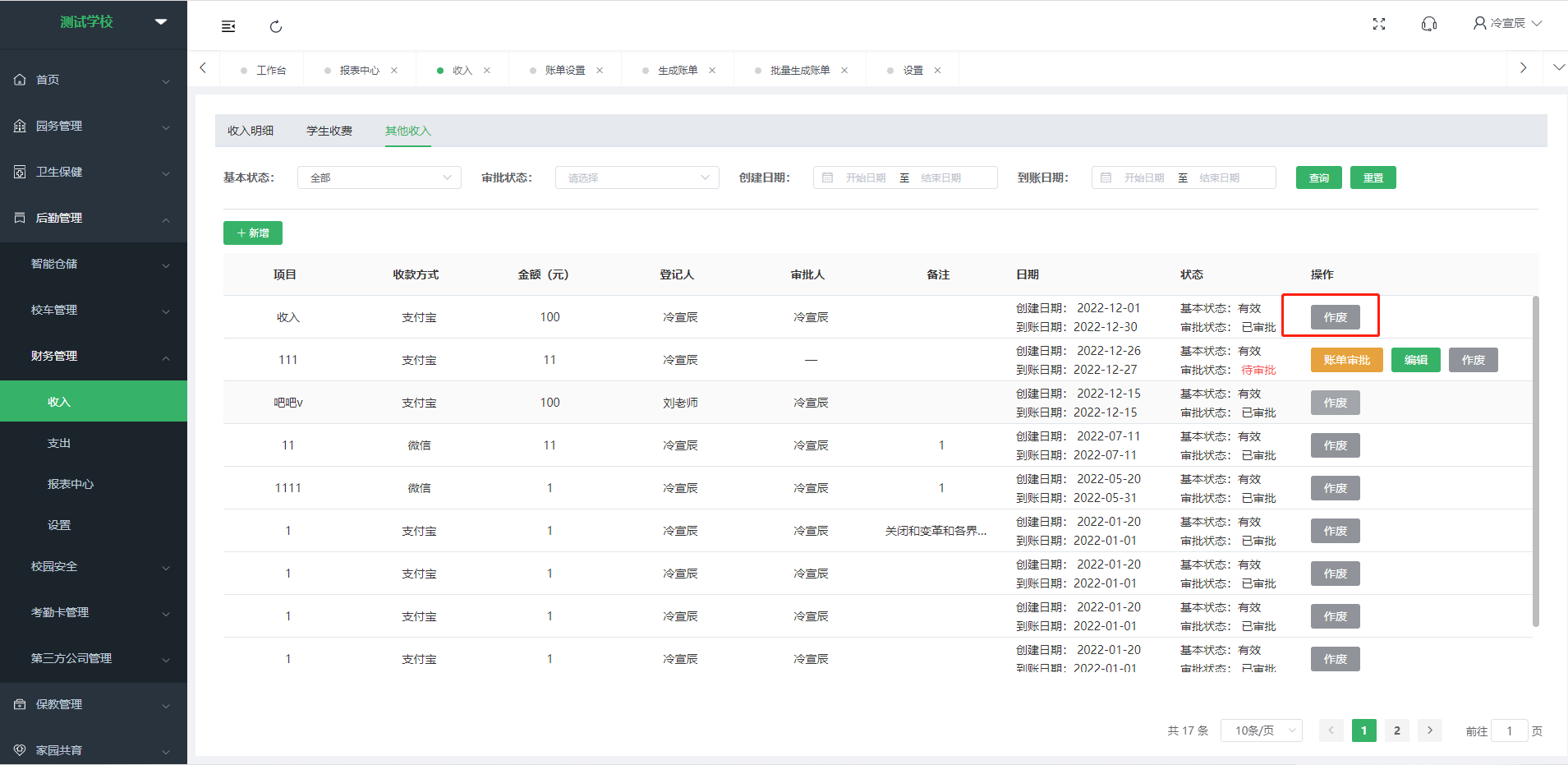Click the 刘老师 registrant cell
The image size is (1568, 765).
coord(680,403)
